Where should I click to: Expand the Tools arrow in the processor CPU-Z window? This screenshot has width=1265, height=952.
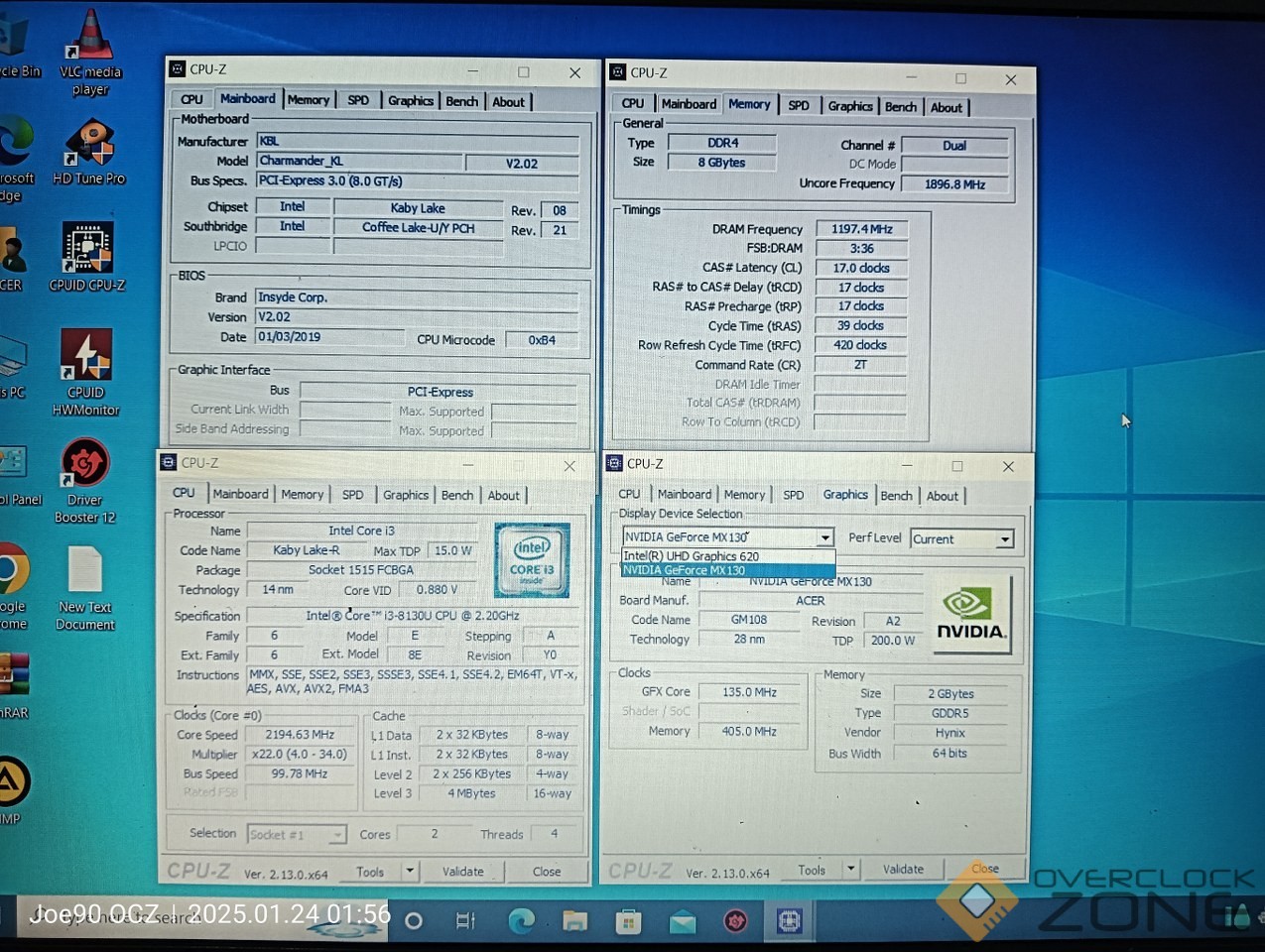[x=410, y=871]
